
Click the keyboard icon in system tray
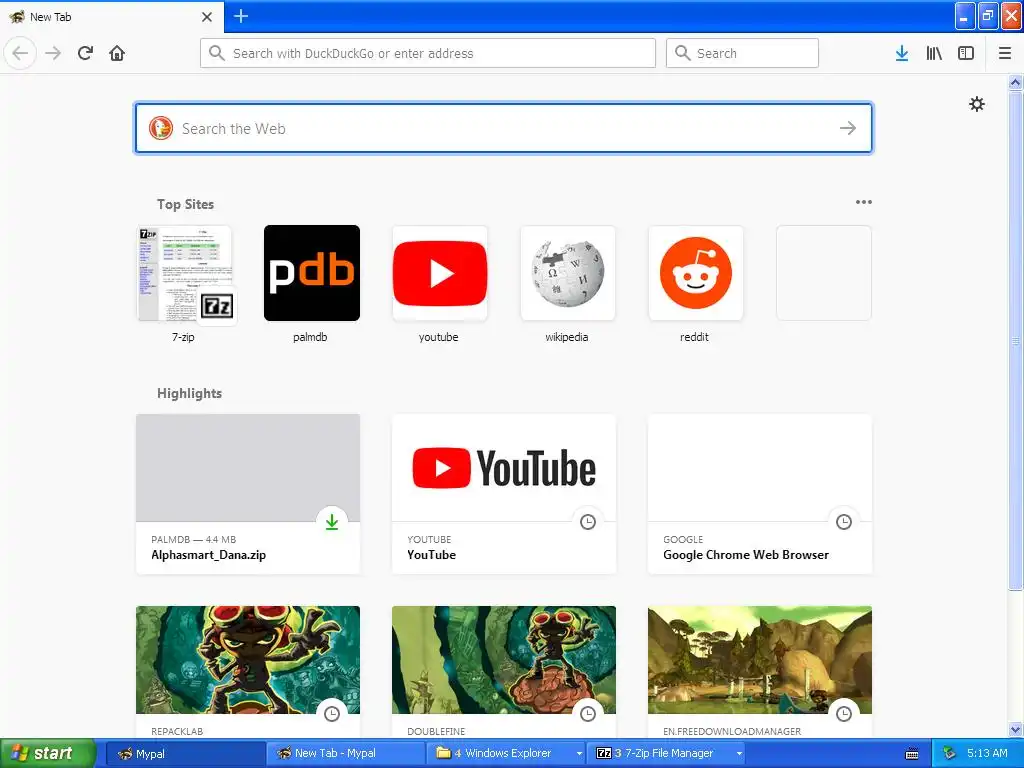point(912,754)
